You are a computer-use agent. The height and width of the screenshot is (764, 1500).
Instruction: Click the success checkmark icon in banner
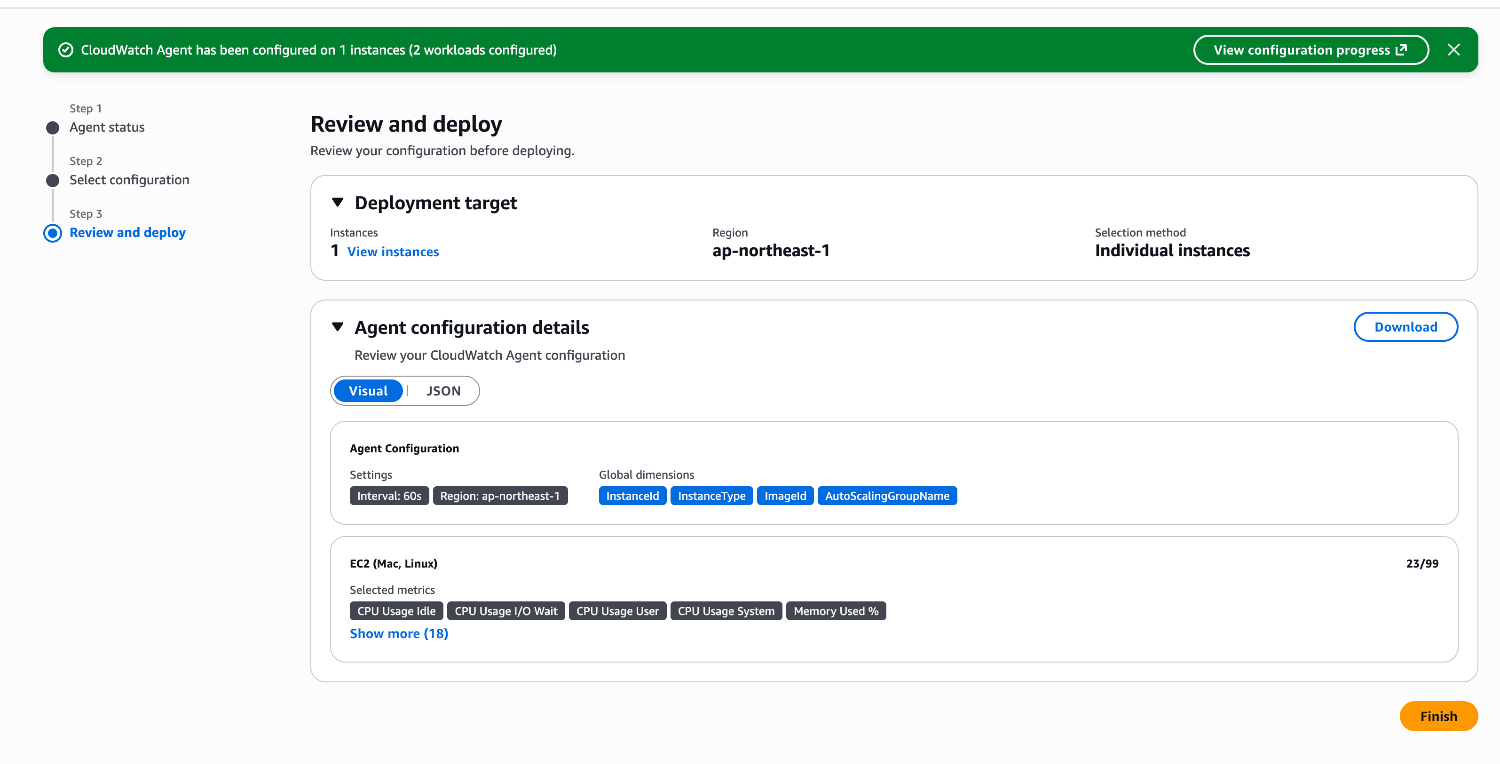point(66,50)
